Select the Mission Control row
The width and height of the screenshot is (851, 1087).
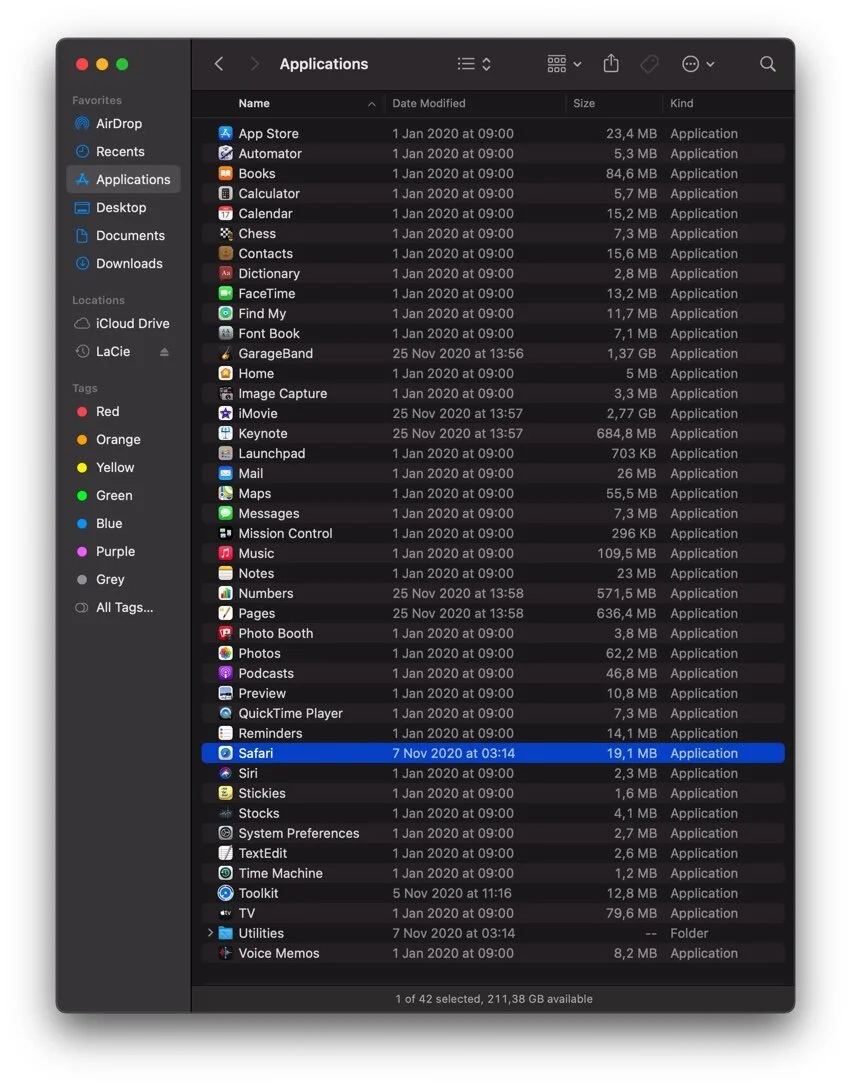pyautogui.click(x=493, y=533)
